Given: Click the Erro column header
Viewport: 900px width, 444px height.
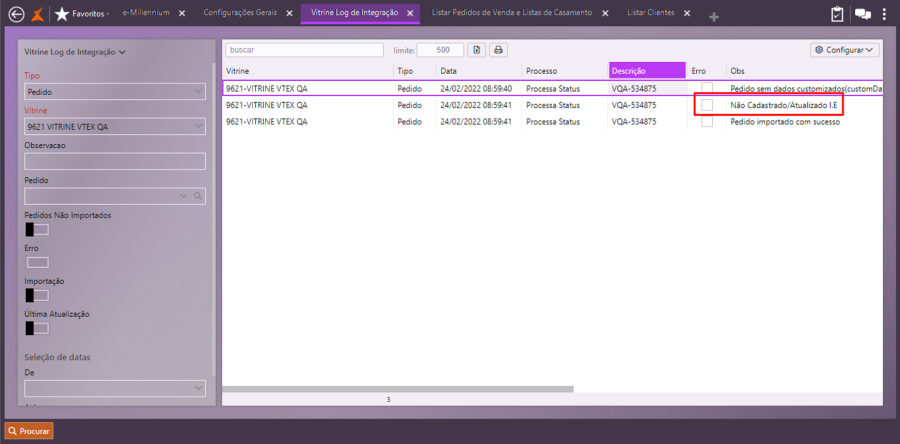Looking at the screenshot, I should pos(707,71).
